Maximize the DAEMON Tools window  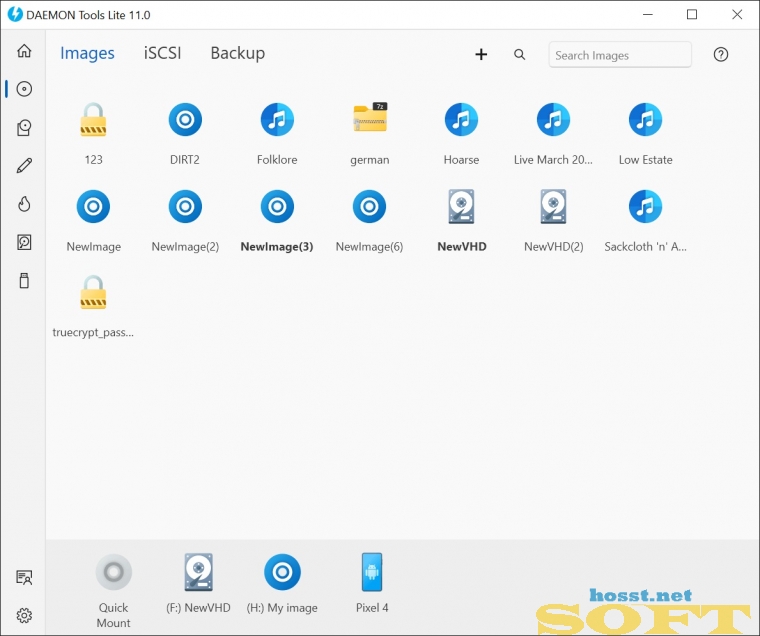click(x=692, y=15)
